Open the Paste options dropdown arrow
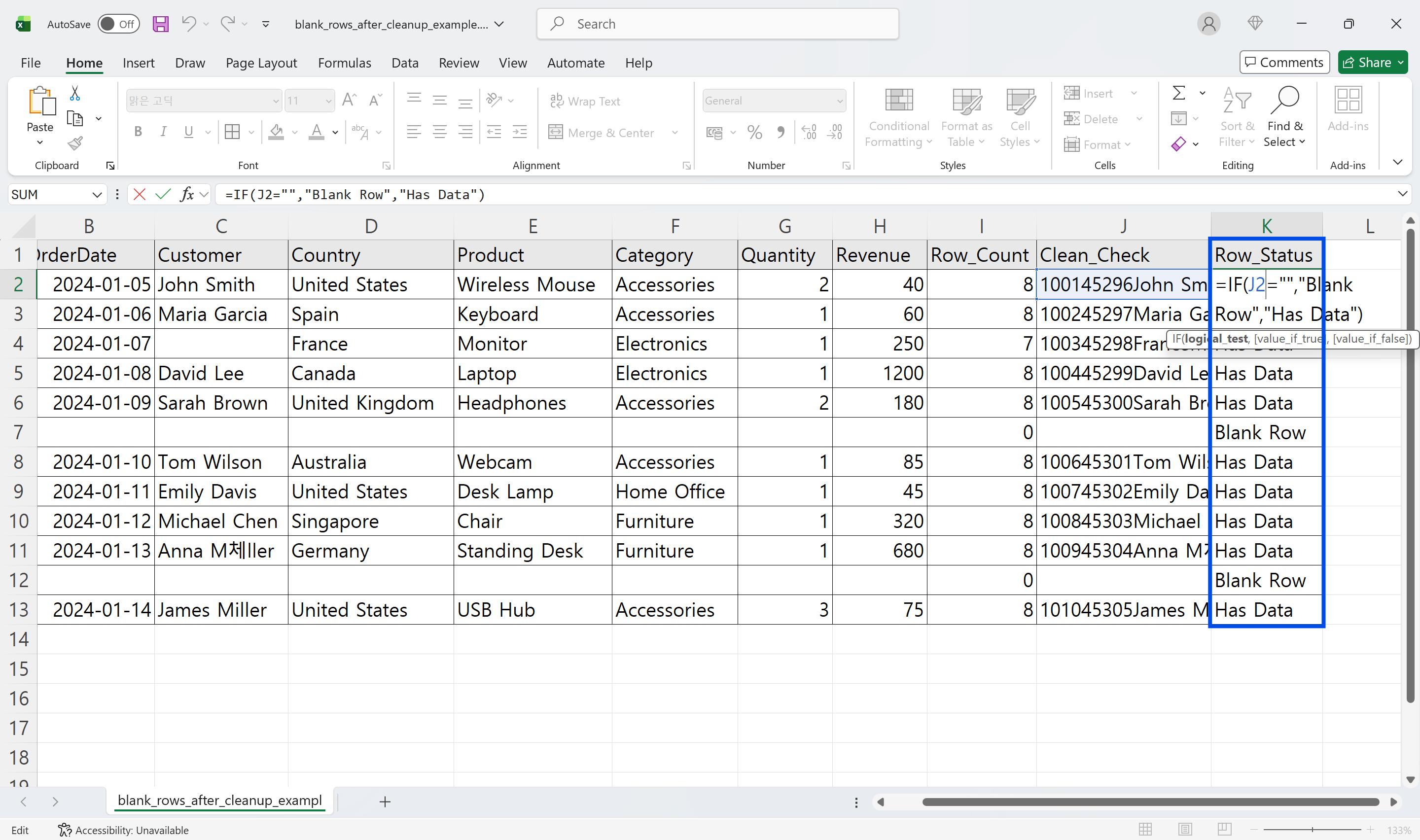The height and width of the screenshot is (840, 1420). [x=39, y=142]
